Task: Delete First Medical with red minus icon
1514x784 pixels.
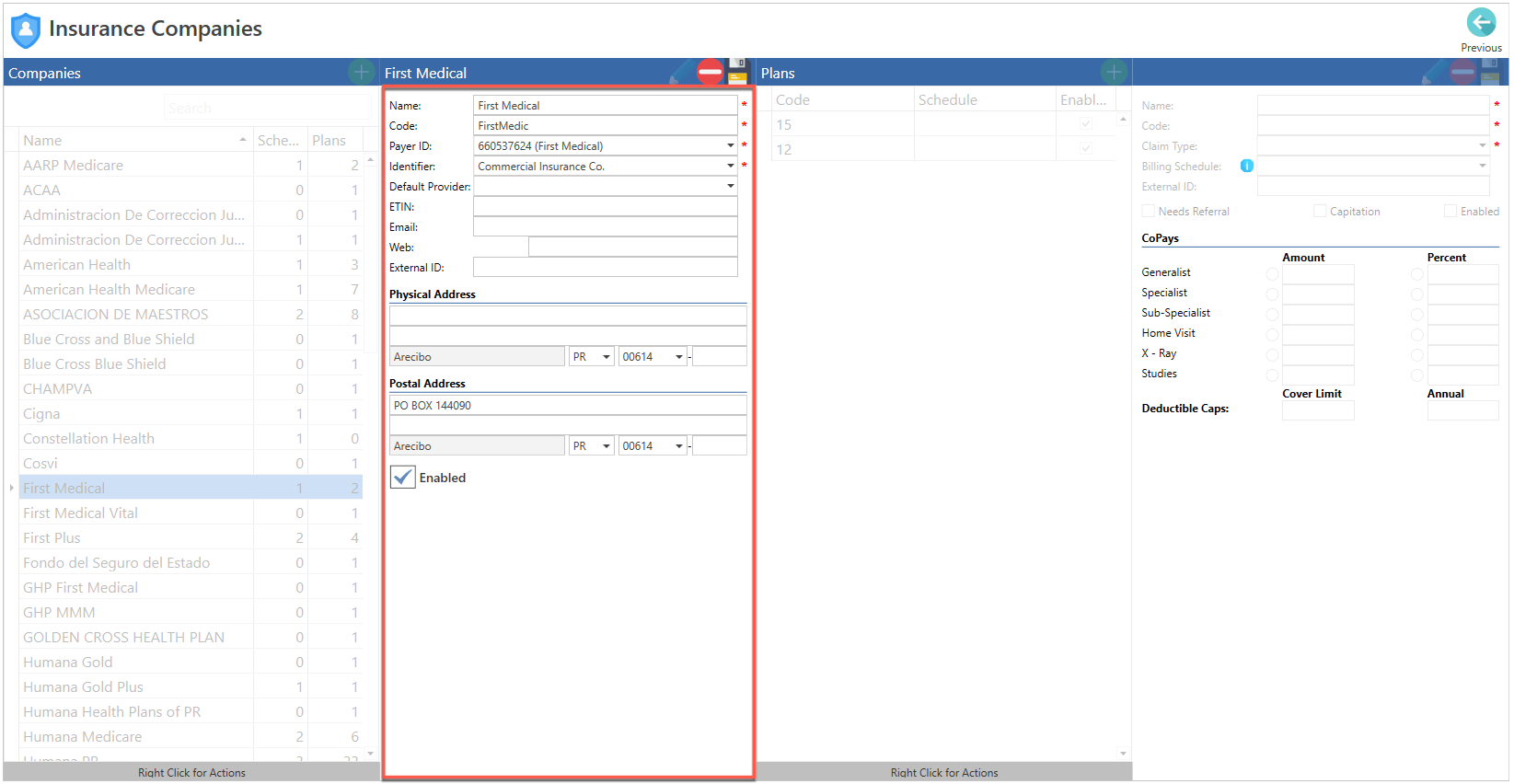Action: (x=710, y=72)
